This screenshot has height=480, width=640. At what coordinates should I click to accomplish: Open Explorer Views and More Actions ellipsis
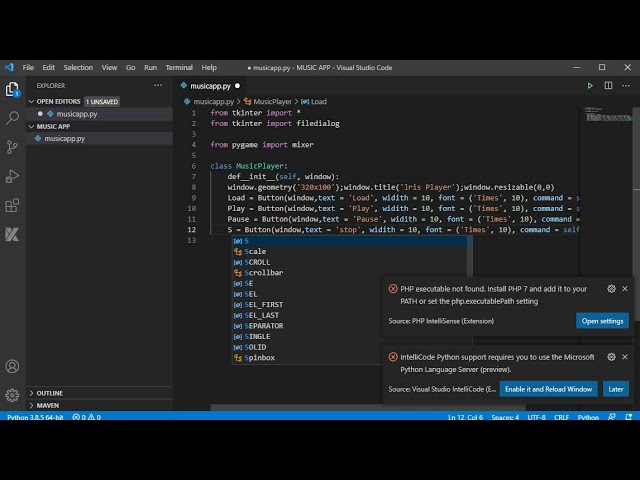[x=158, y=85]
